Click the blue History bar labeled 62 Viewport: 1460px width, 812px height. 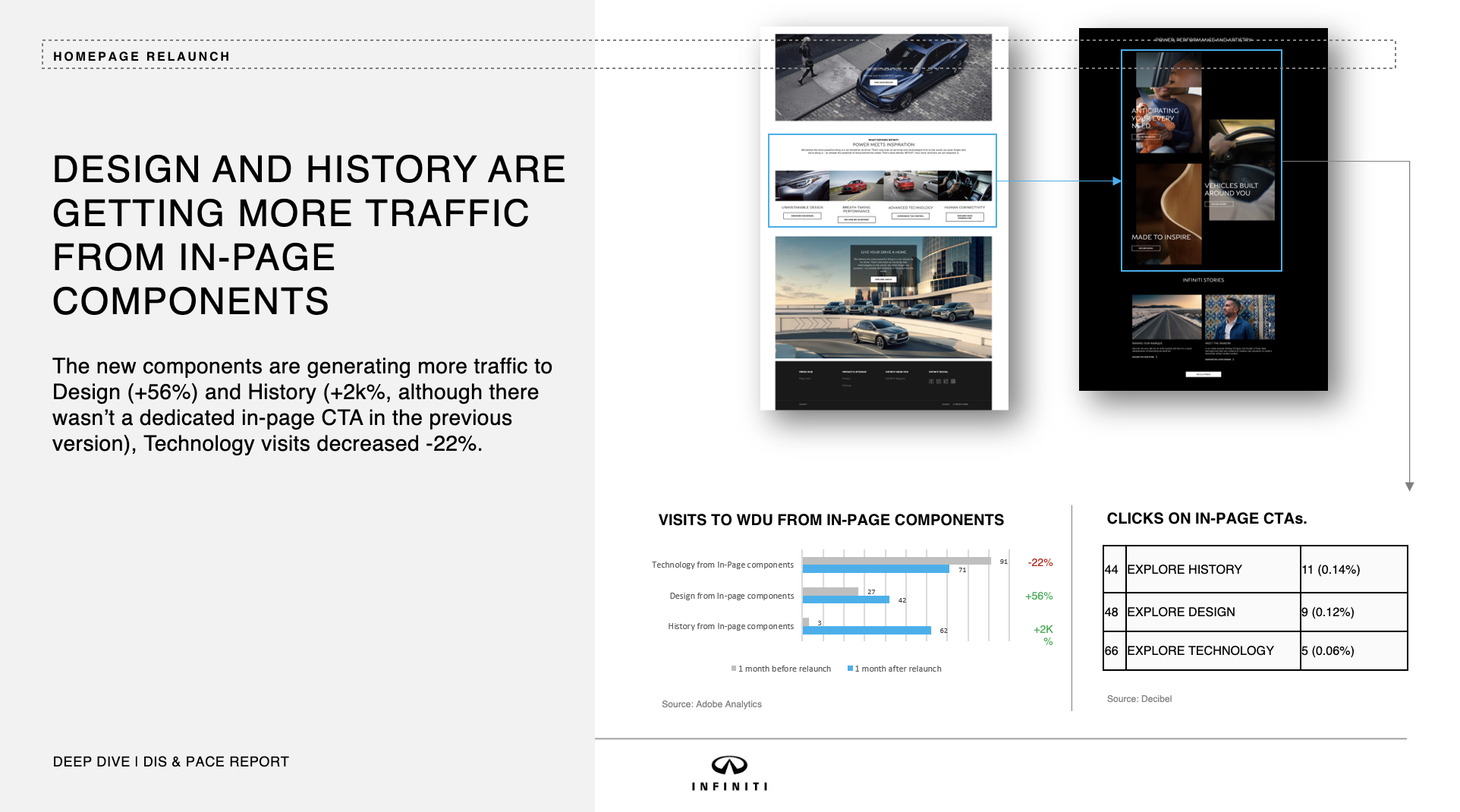pos(867,631)
